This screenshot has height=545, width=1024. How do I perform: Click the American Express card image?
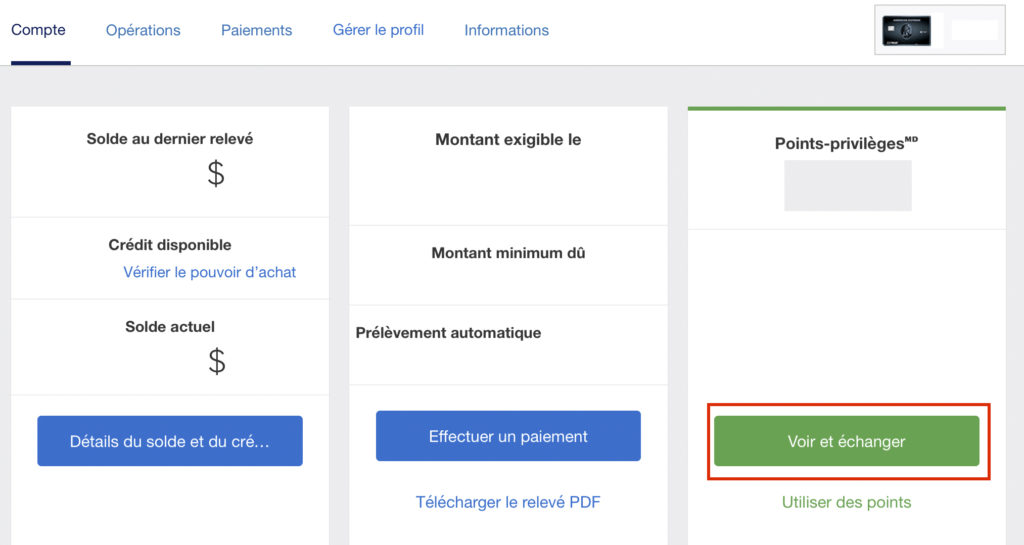pos(907,30)
